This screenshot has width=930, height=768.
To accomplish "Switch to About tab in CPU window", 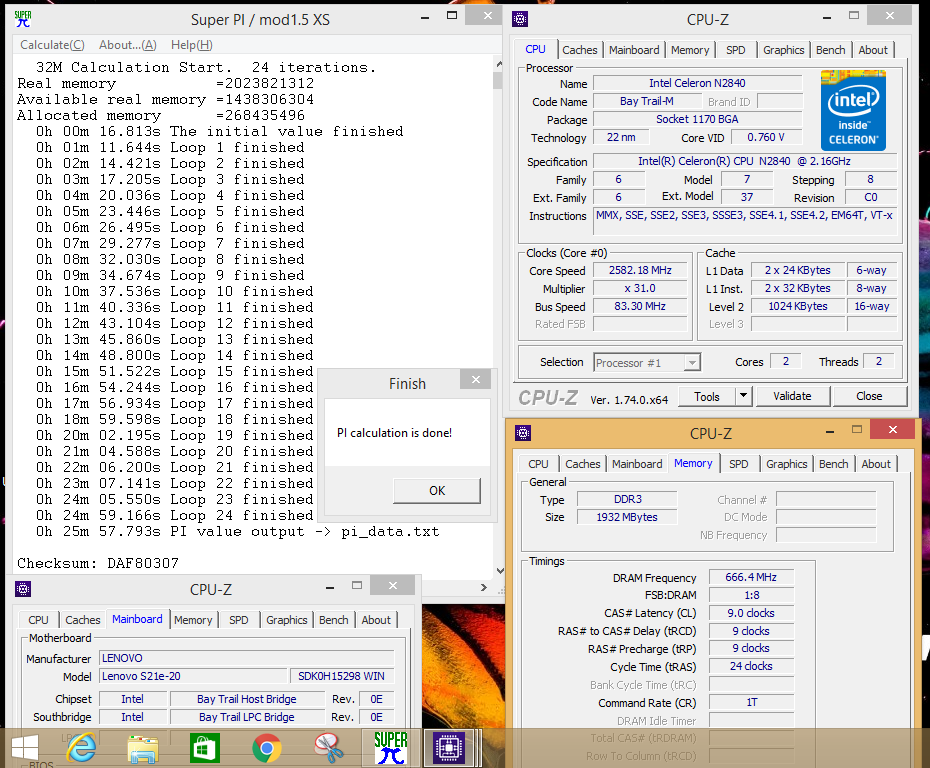I will tap(873, 50).
